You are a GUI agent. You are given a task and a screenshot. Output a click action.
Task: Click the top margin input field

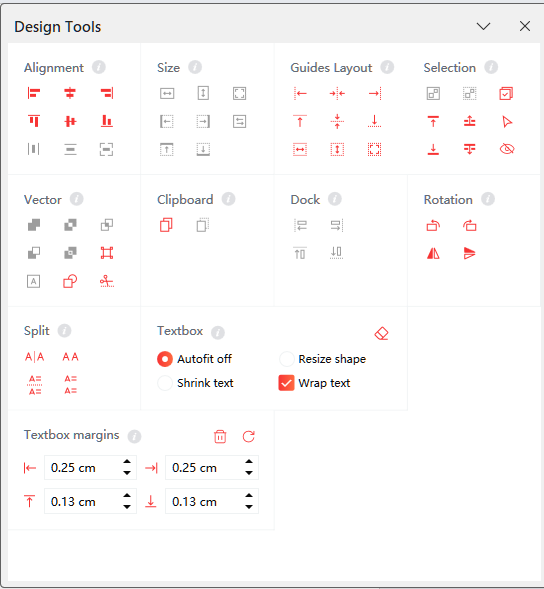(90, 501)
